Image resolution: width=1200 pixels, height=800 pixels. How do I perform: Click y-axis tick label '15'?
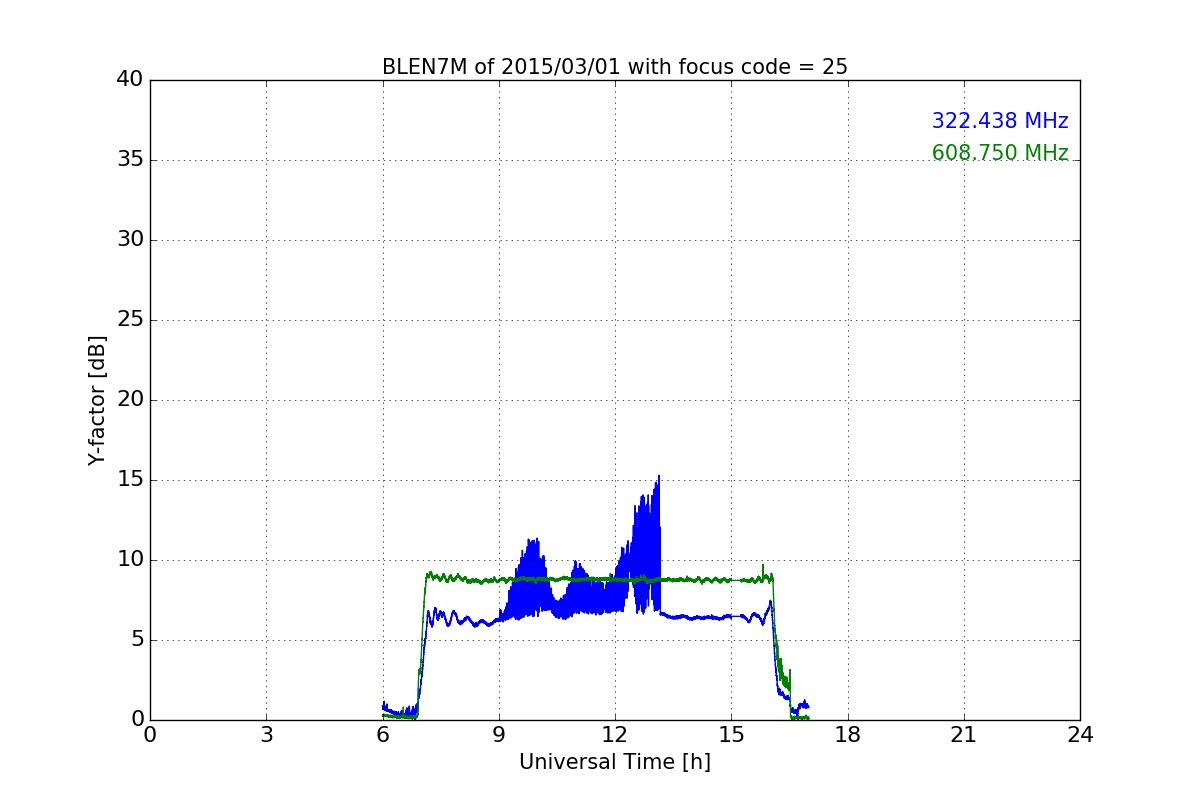[130, 480]
